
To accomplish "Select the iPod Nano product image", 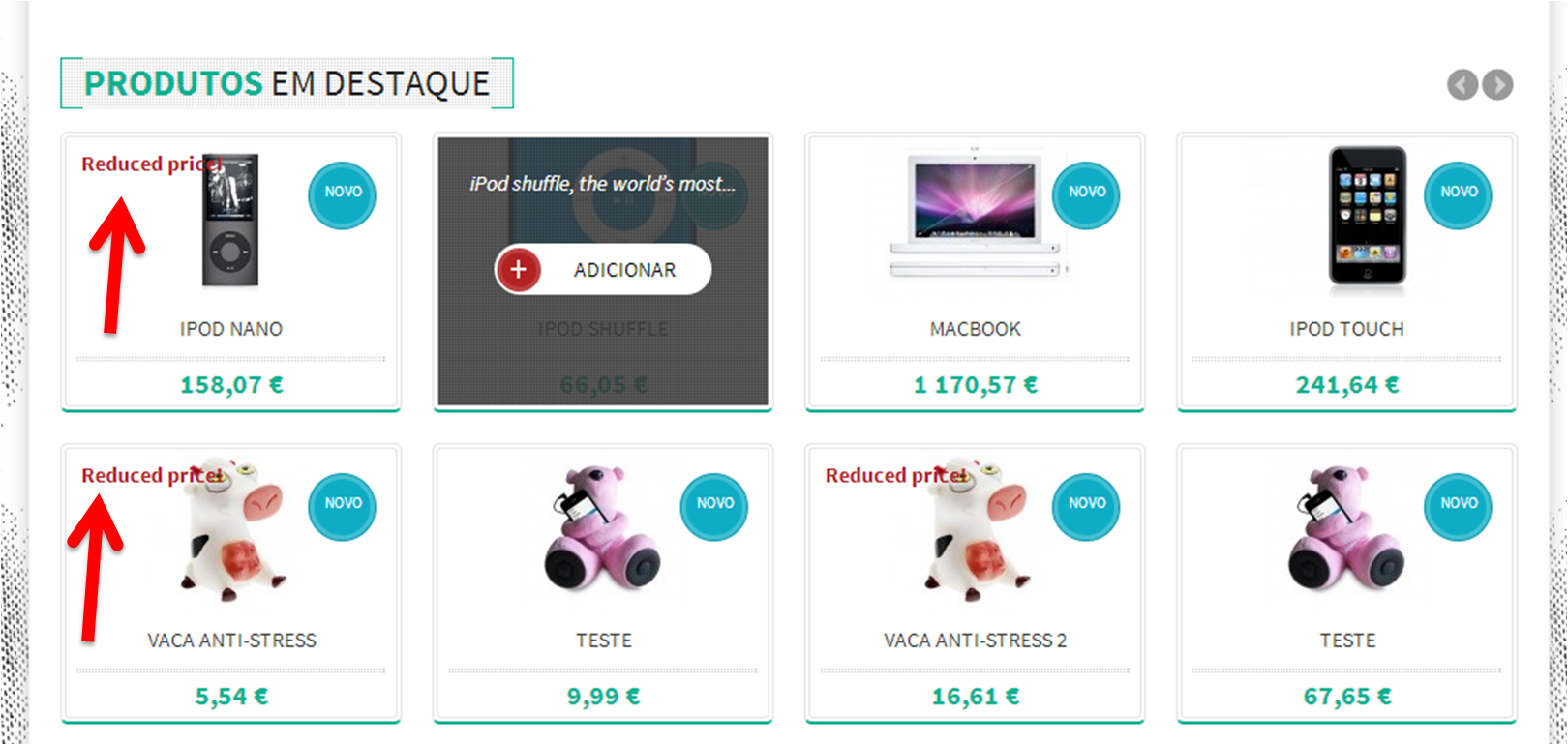I will point(230,220).
